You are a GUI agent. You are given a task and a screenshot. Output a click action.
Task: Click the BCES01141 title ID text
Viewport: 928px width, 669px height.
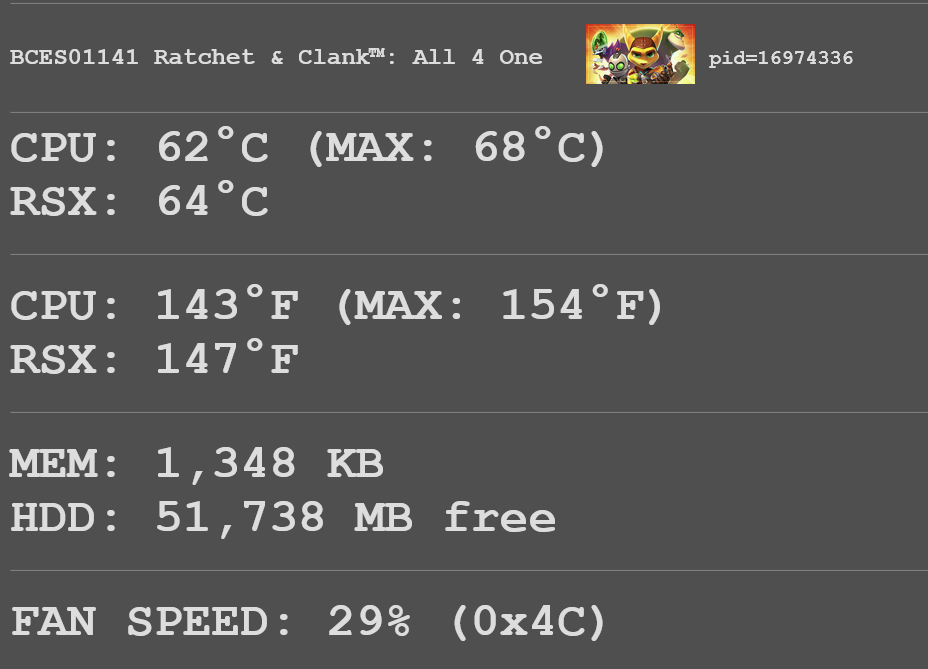(74, 57)
